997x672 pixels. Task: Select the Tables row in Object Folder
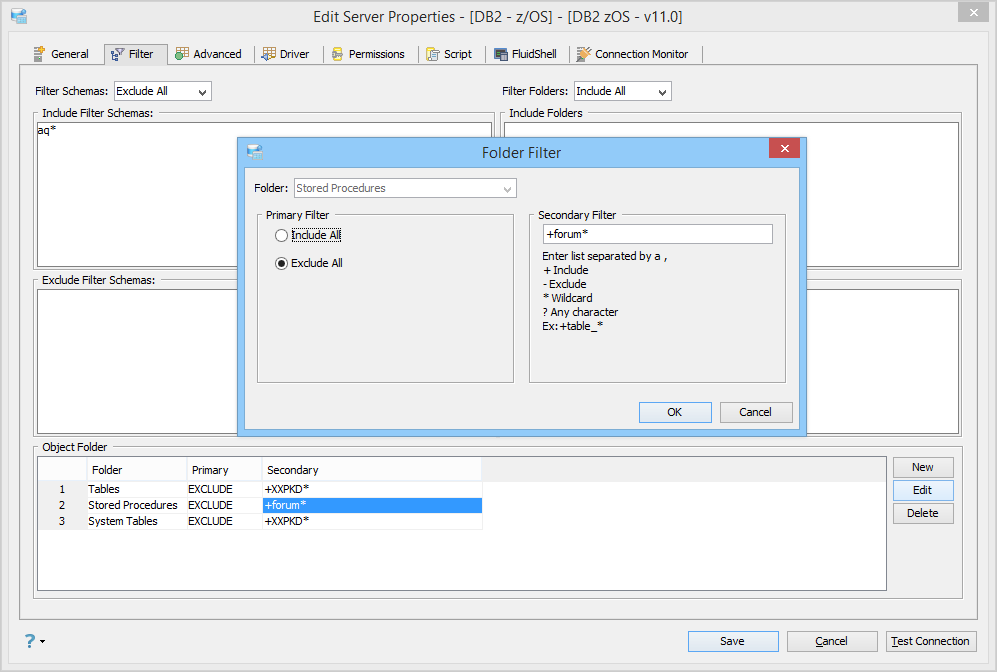tap(260, 489)
